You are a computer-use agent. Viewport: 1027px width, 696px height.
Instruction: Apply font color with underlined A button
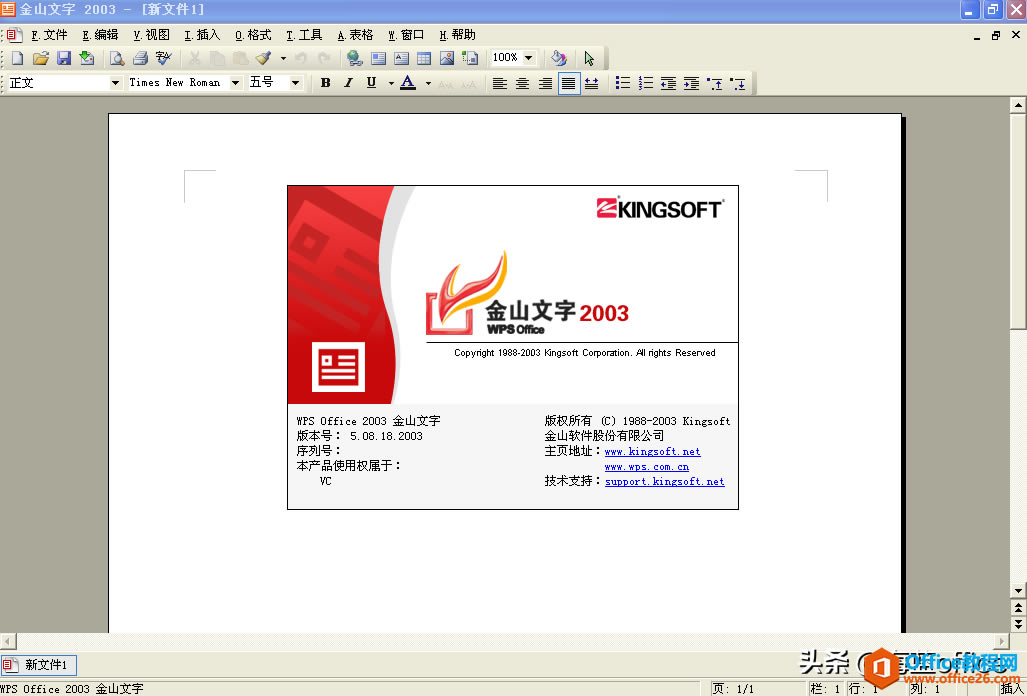click(408, 83)
